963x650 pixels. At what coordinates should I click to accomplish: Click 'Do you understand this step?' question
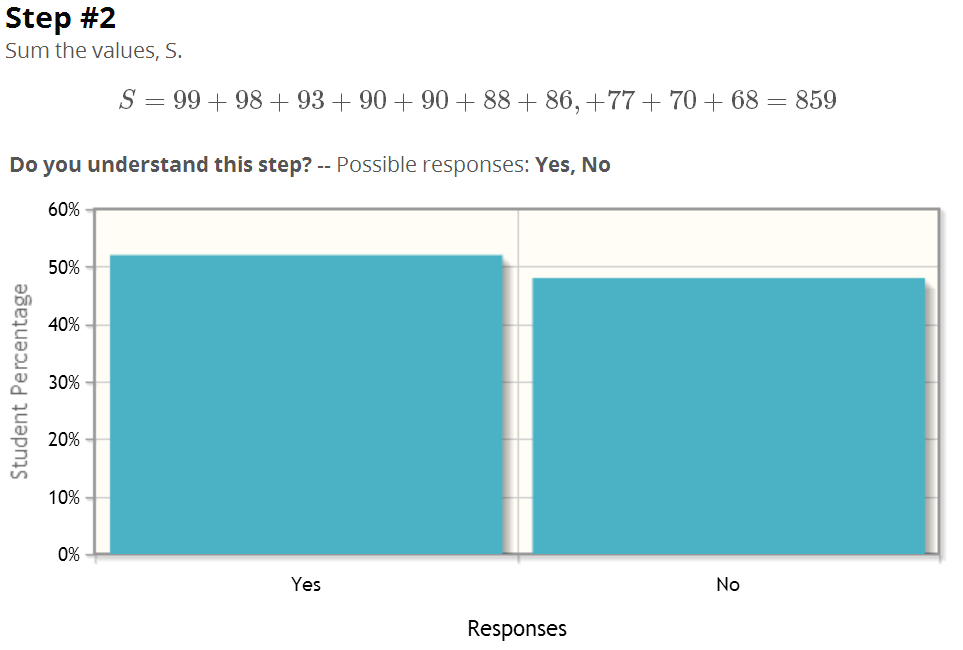161,165
